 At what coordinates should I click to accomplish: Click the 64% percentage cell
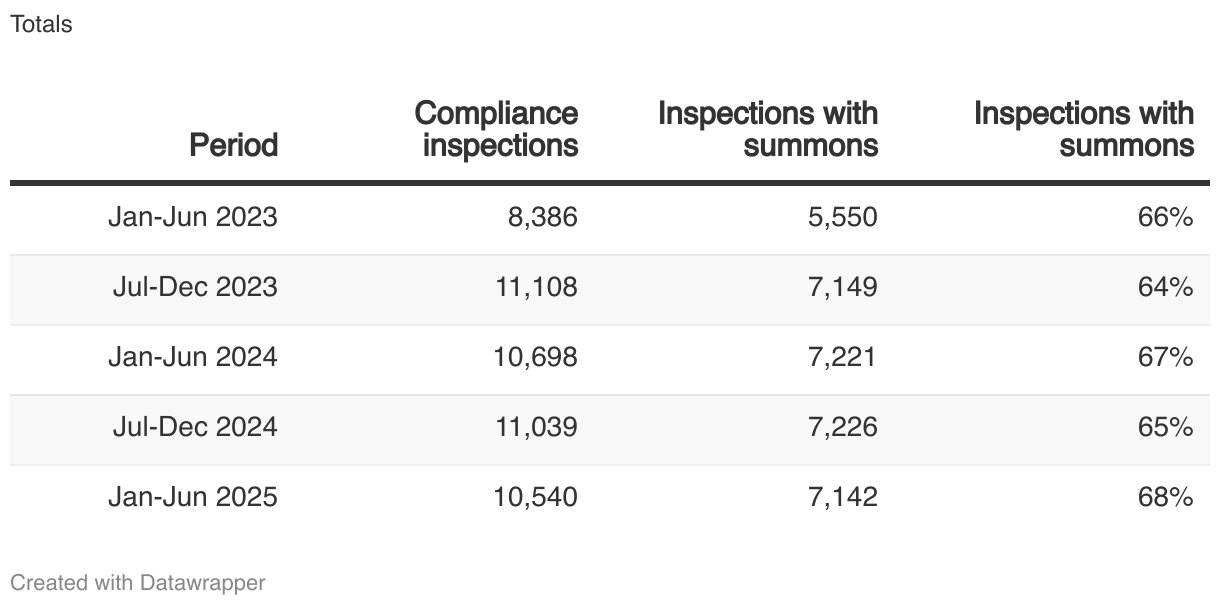point(1166,287)
